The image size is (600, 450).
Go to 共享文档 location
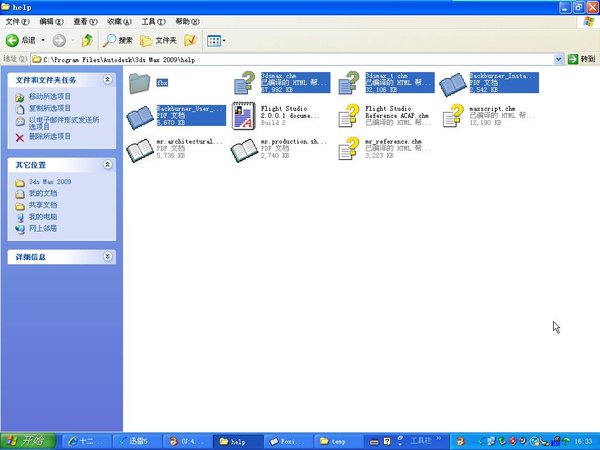click(x=43, y=205)
